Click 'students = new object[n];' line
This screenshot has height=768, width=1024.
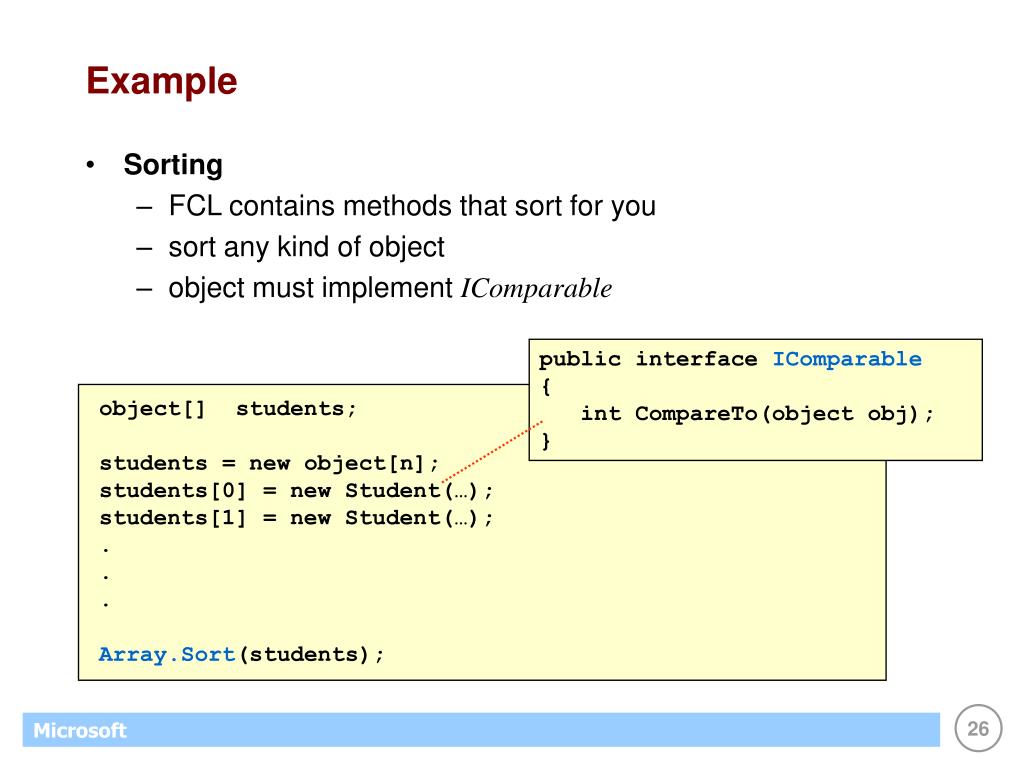tap(269, 464)
